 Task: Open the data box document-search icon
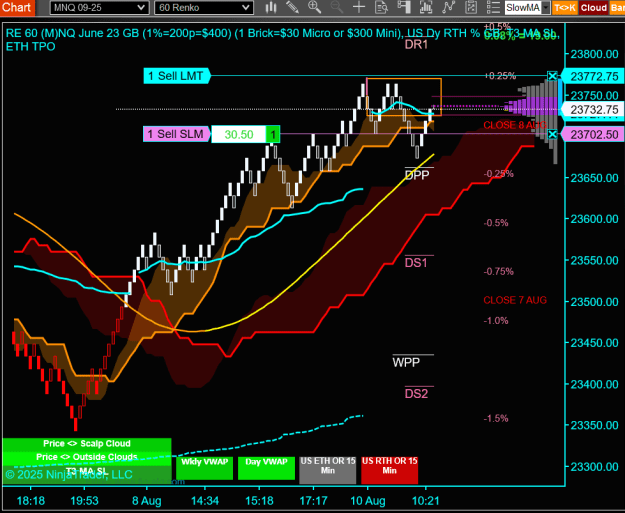point(381,7)
